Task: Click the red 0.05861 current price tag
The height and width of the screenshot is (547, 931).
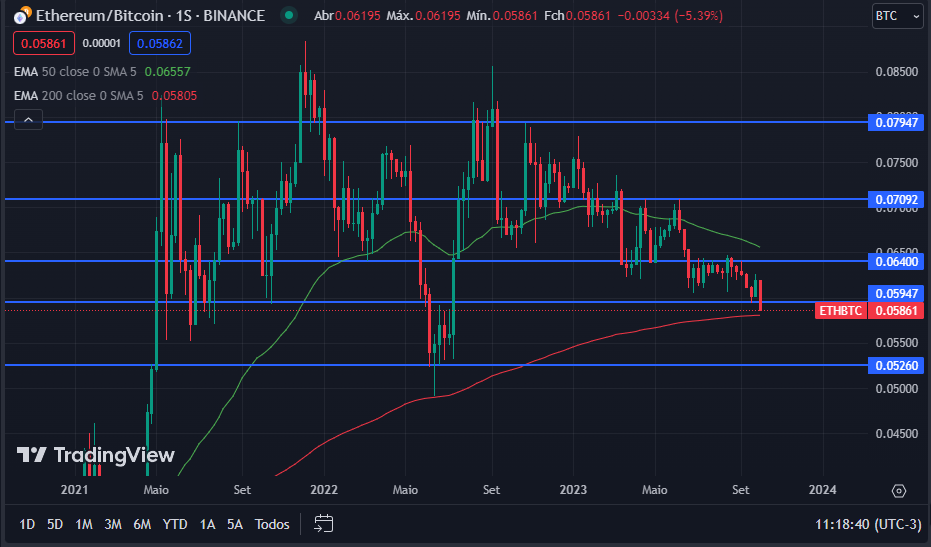Action: point(896,311)
